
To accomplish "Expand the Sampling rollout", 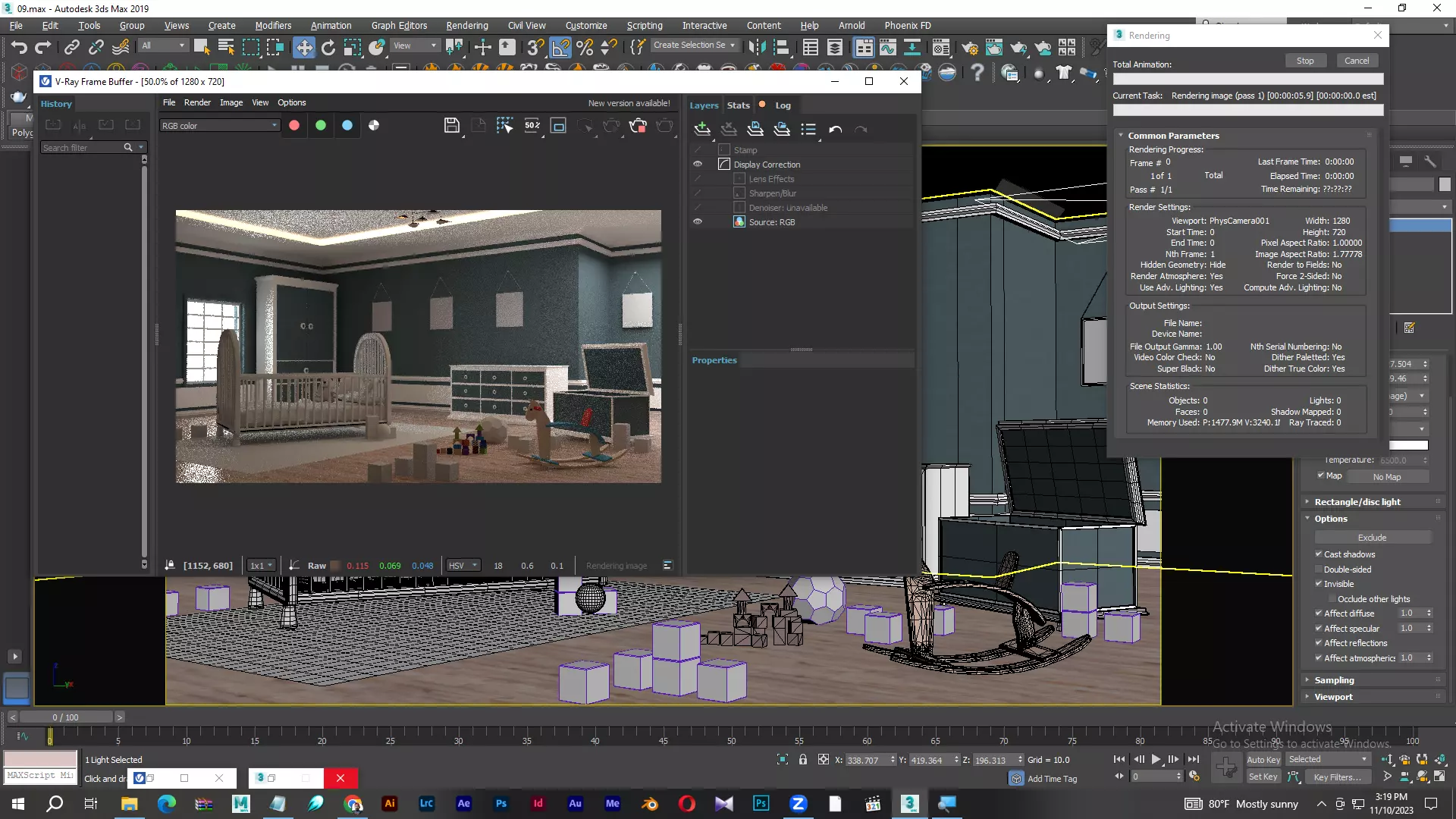I will pyautogui.click(x=1334, y=680).
